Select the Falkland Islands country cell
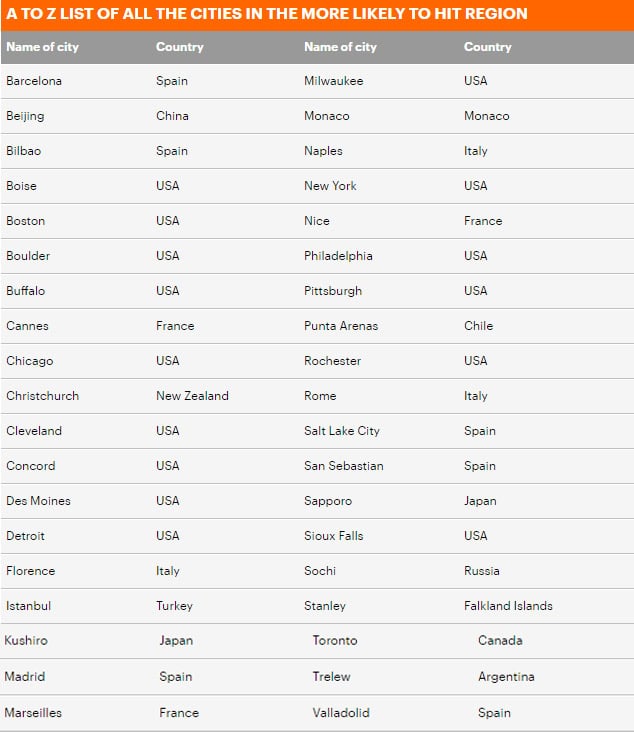Image resolution: width=634 pixels, height=732 pixels. click(508, 606)
